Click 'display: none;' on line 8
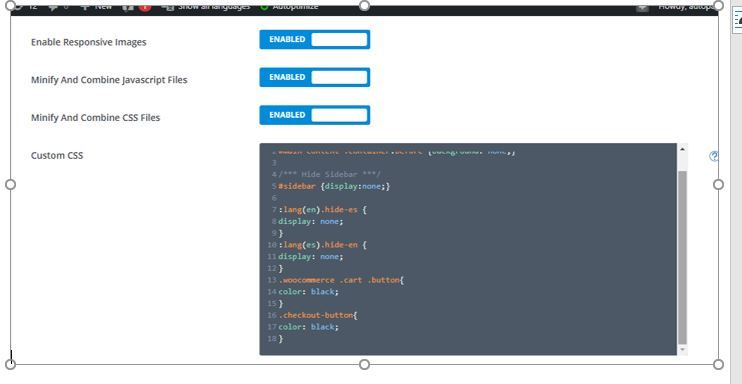The height and width of the screenshot is (384, 742). (310, 221)
